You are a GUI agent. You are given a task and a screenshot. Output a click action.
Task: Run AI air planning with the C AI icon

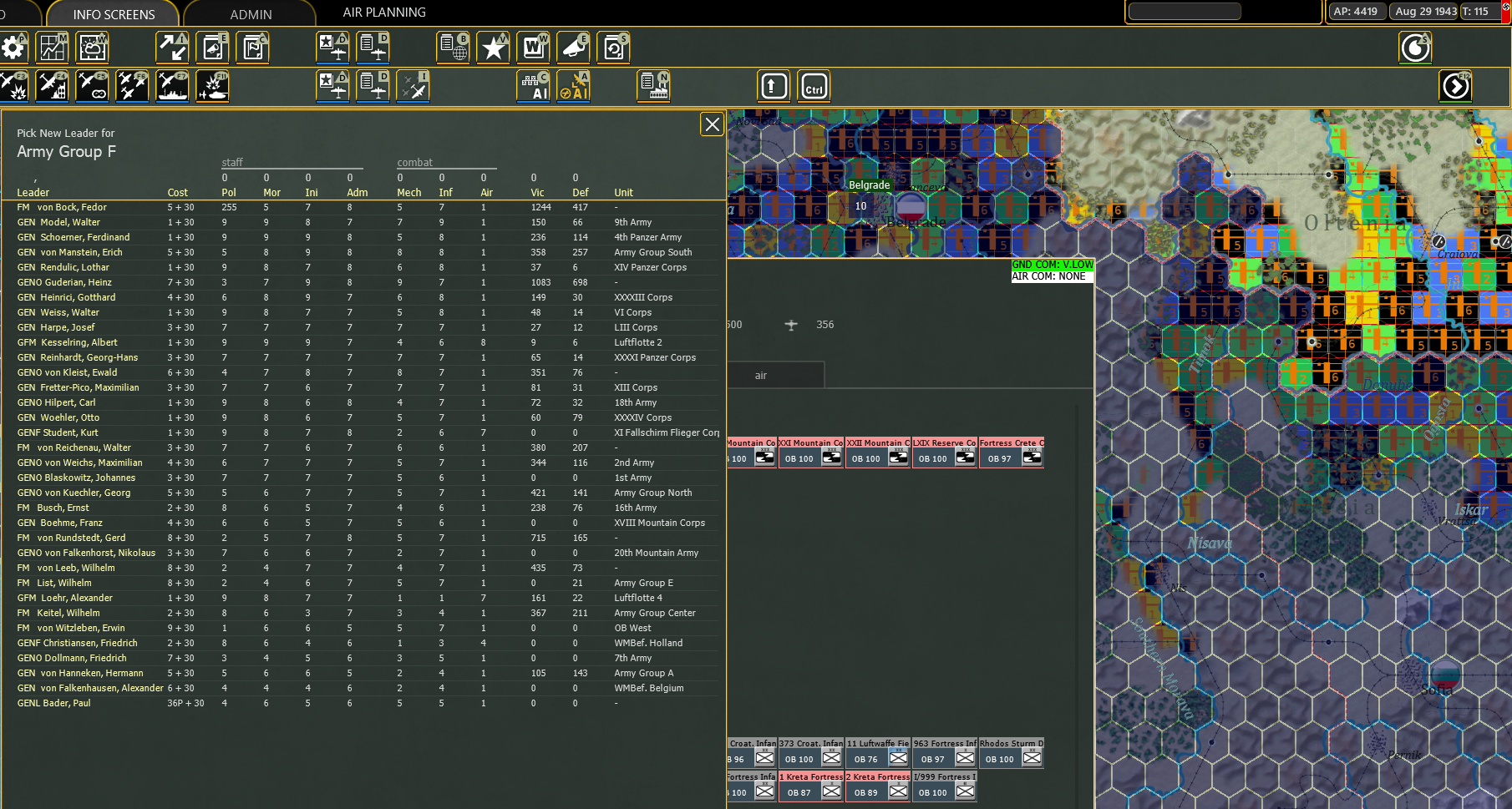(x=532, y=86)
